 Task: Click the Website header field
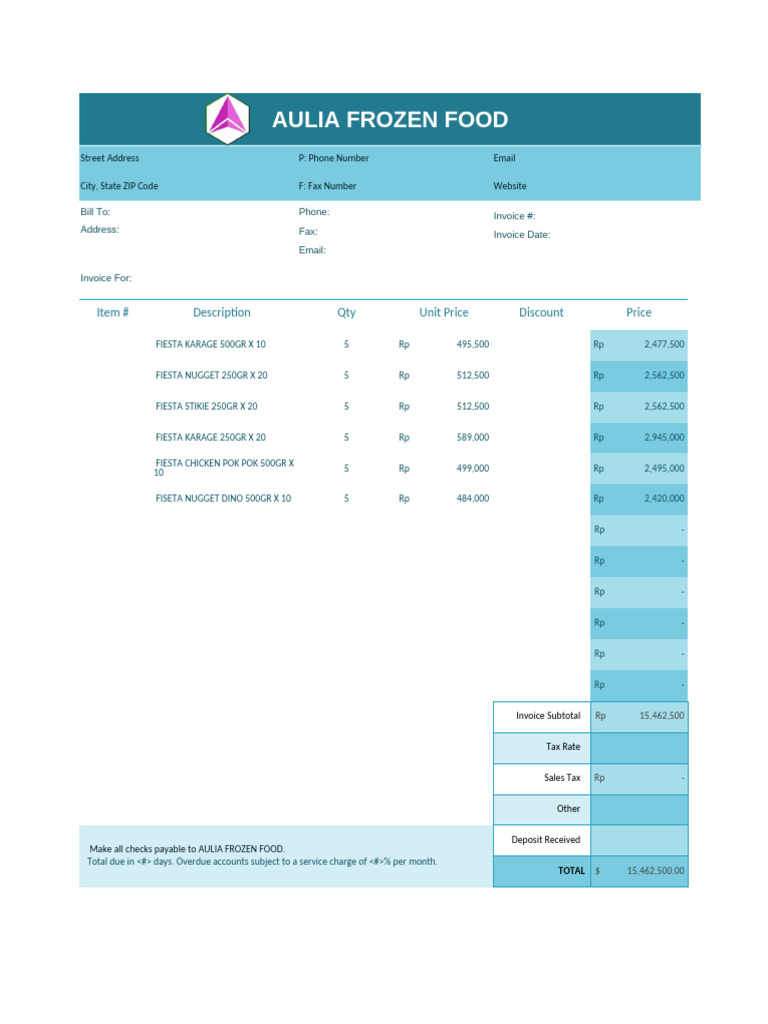click(x=509, y=186)
